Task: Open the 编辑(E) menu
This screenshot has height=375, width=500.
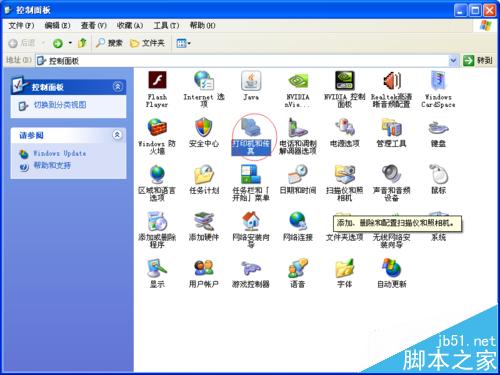Action: pyautogui.click(x=57, y=25)
